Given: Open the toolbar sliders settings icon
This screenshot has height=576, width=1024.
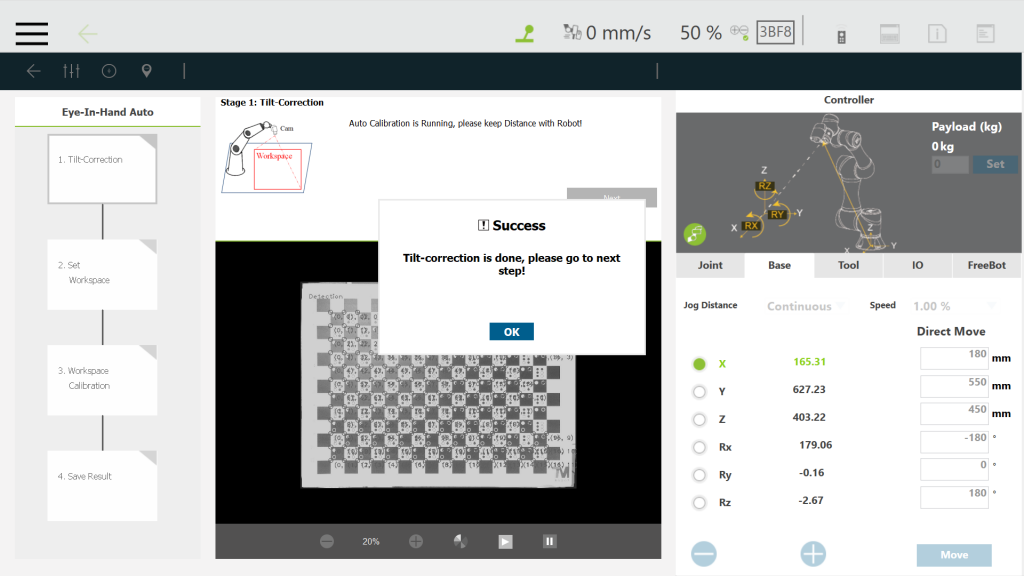Looking at the screenshot, I should [x=71, y=71].
